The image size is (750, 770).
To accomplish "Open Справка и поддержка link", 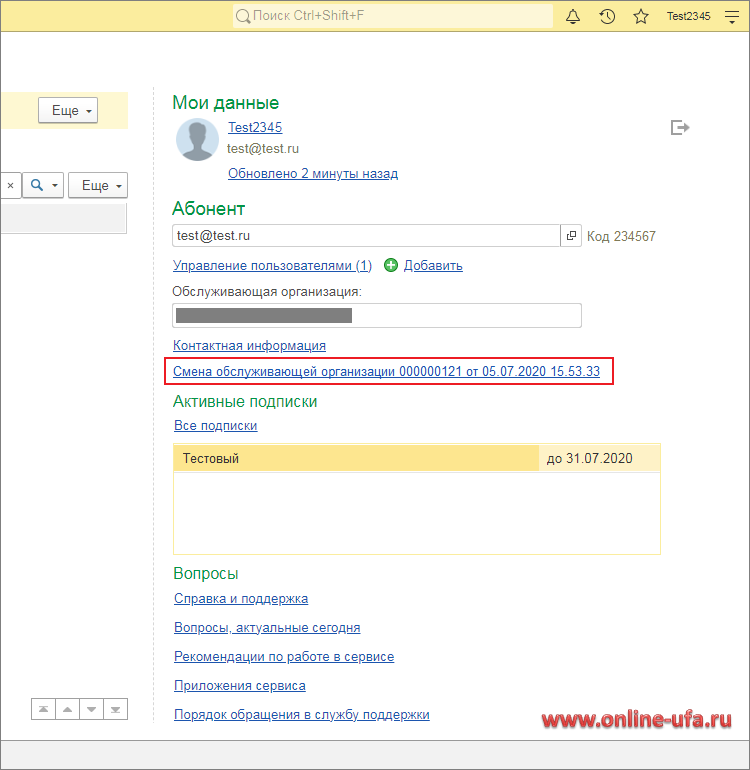I will [x=241, y=599].
